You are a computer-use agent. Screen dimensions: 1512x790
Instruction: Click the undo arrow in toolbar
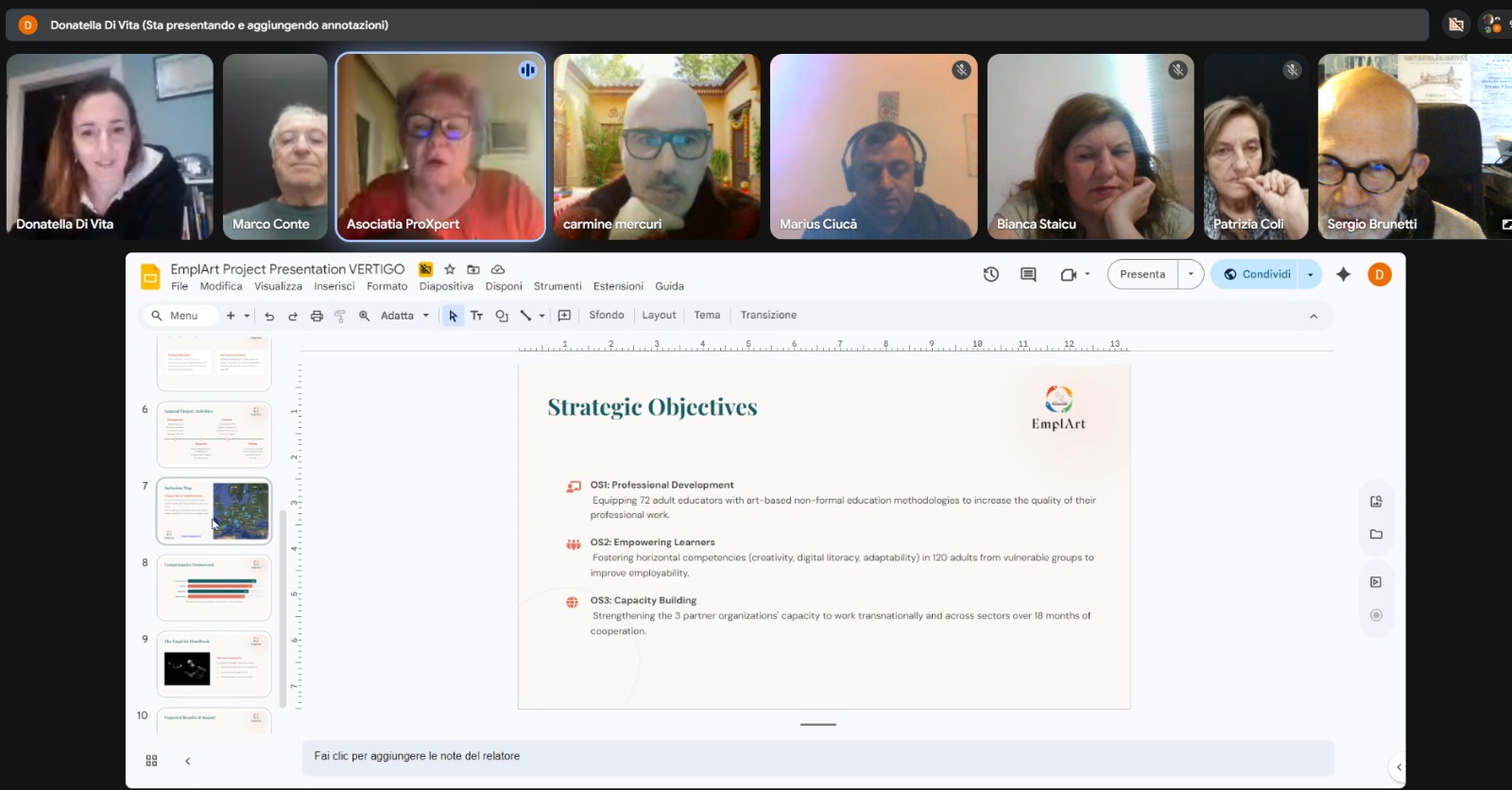tap(269, 316)
